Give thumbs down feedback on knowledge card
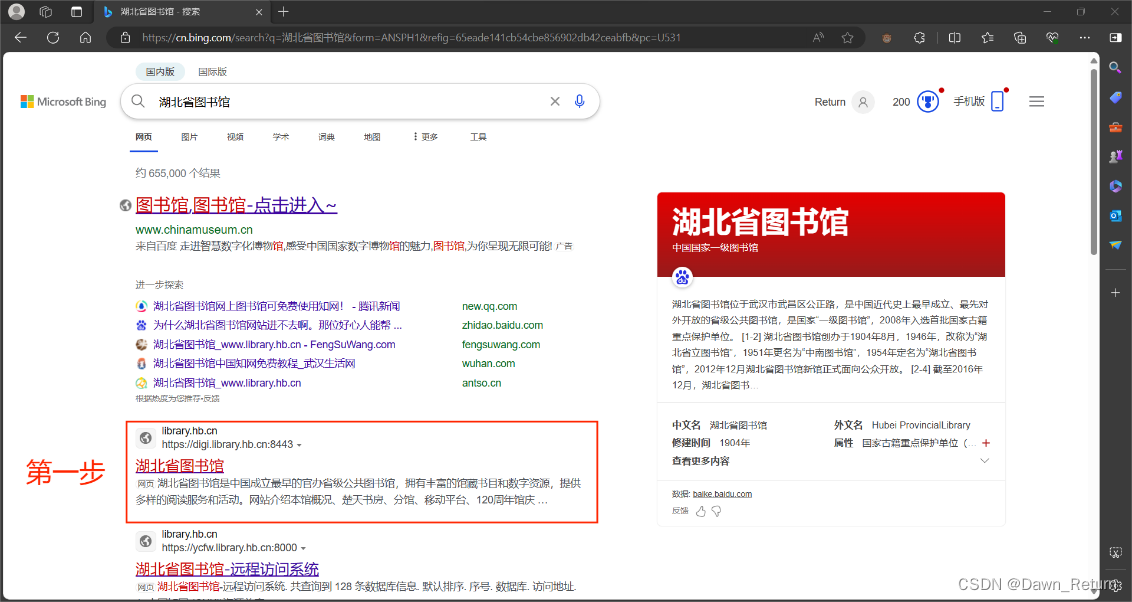 coord(716,511)
